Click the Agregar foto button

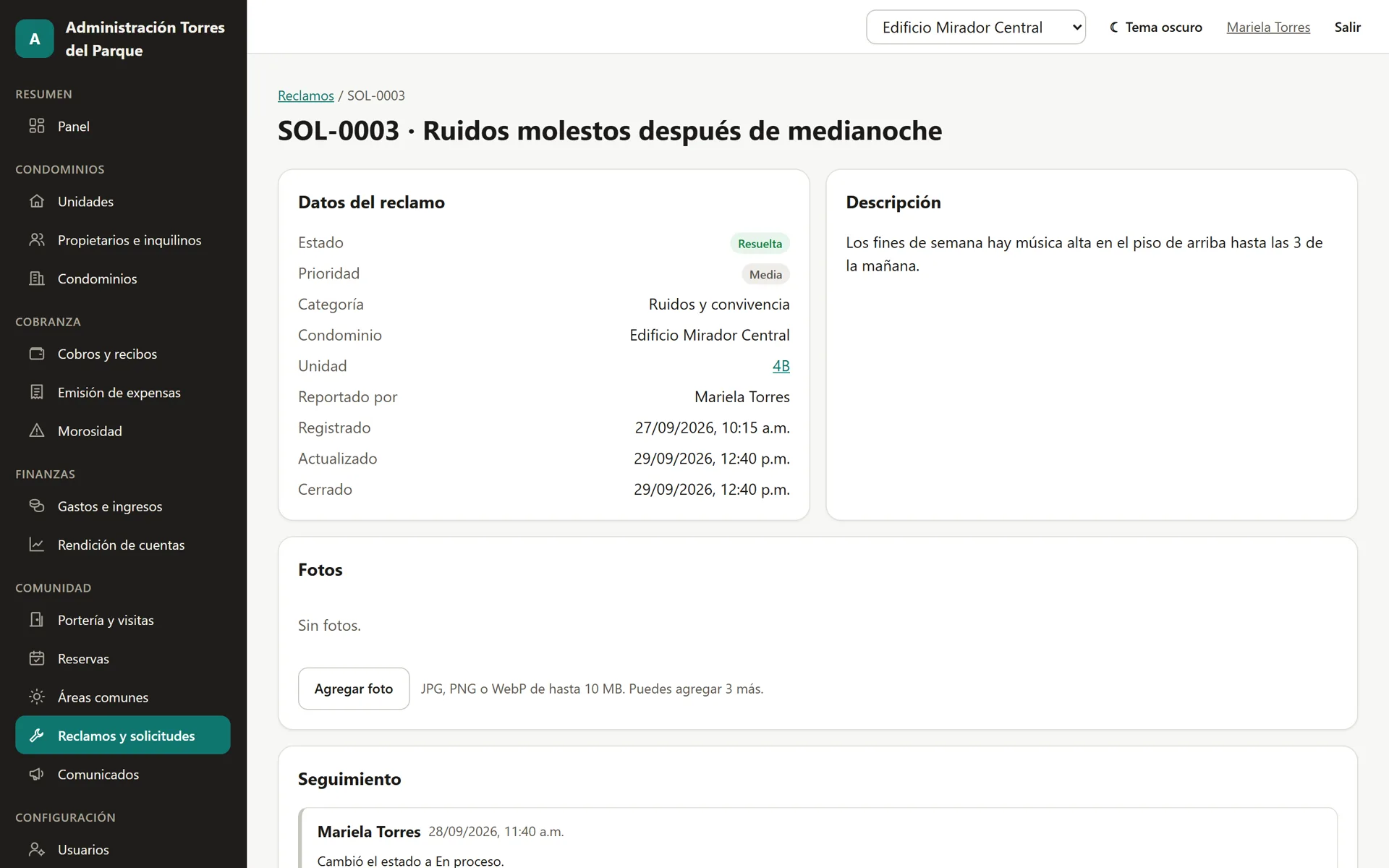tap(354, 689)
